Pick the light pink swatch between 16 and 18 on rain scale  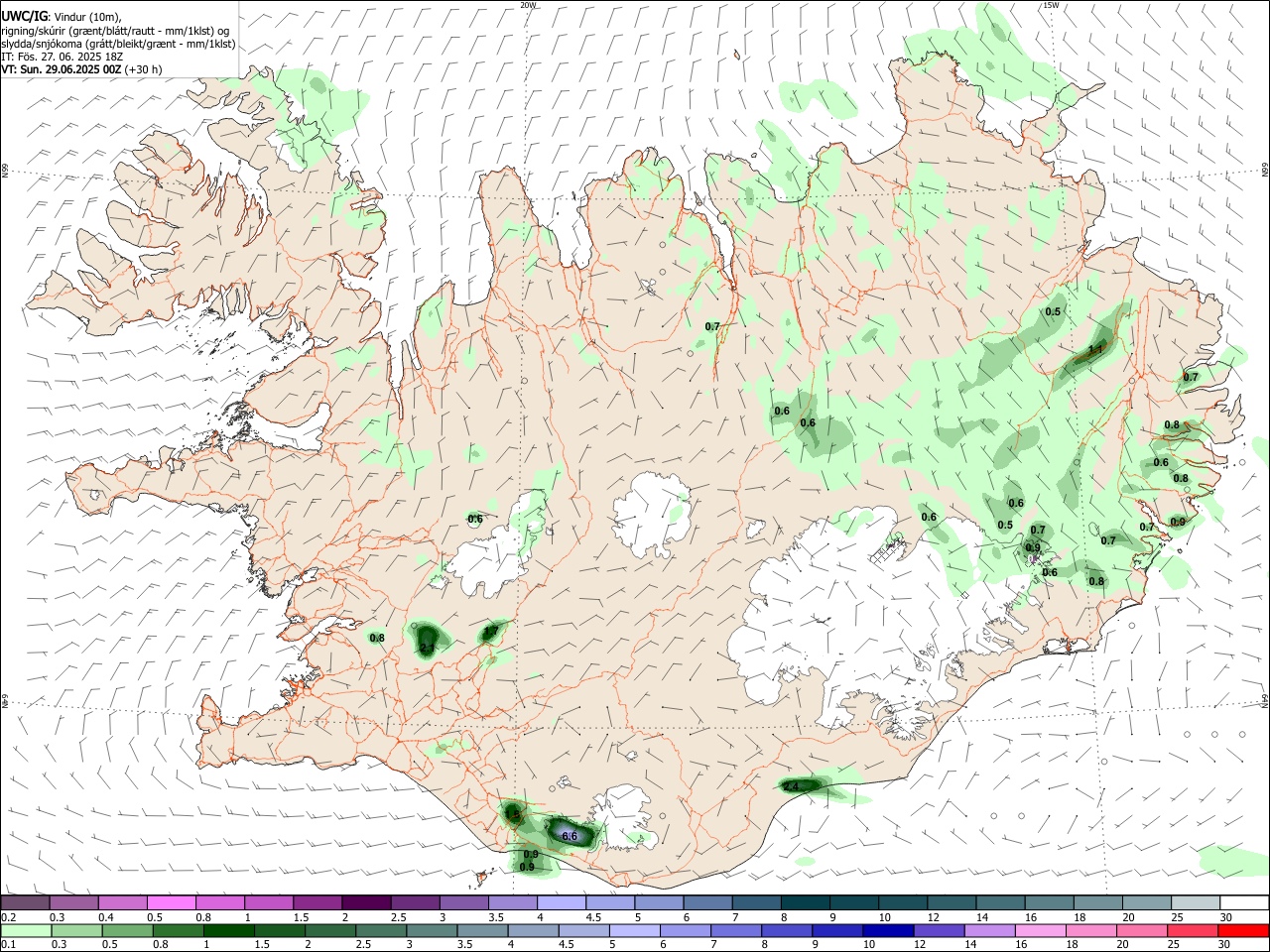coord(1041,930)
